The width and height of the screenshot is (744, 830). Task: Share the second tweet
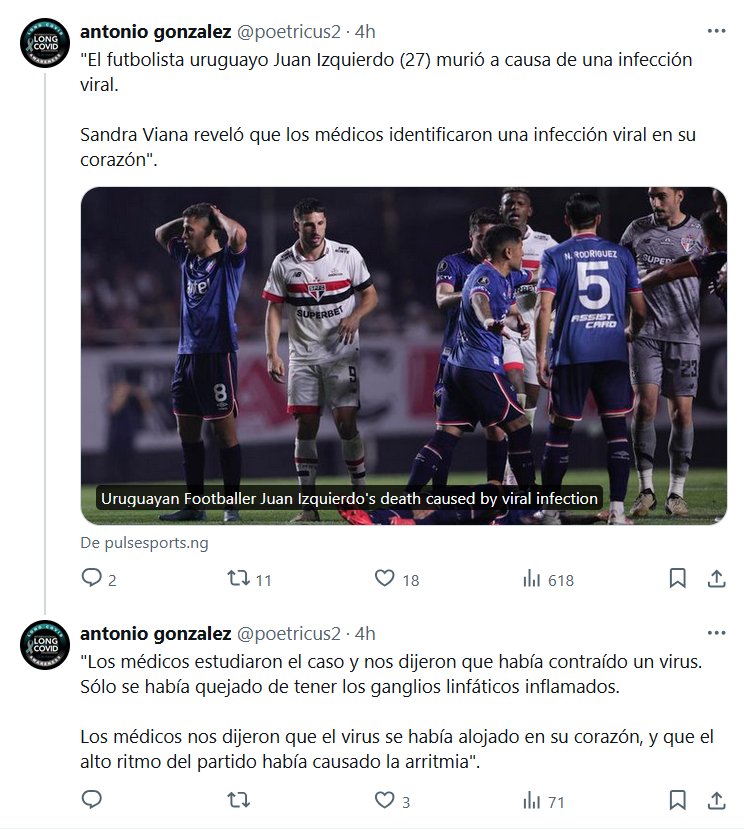(x=716, y=800)
